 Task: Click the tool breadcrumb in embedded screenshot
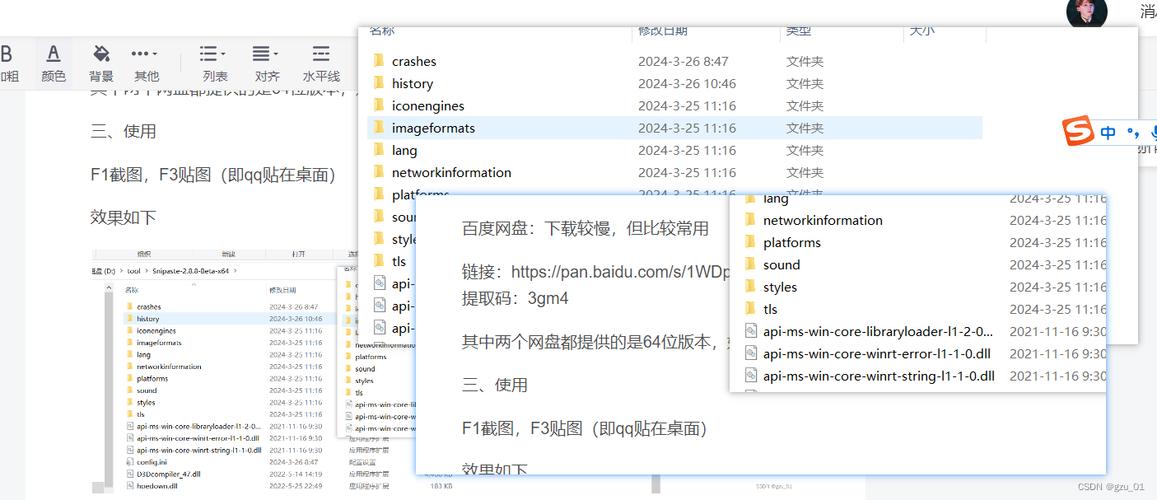[x=134, y=271]
